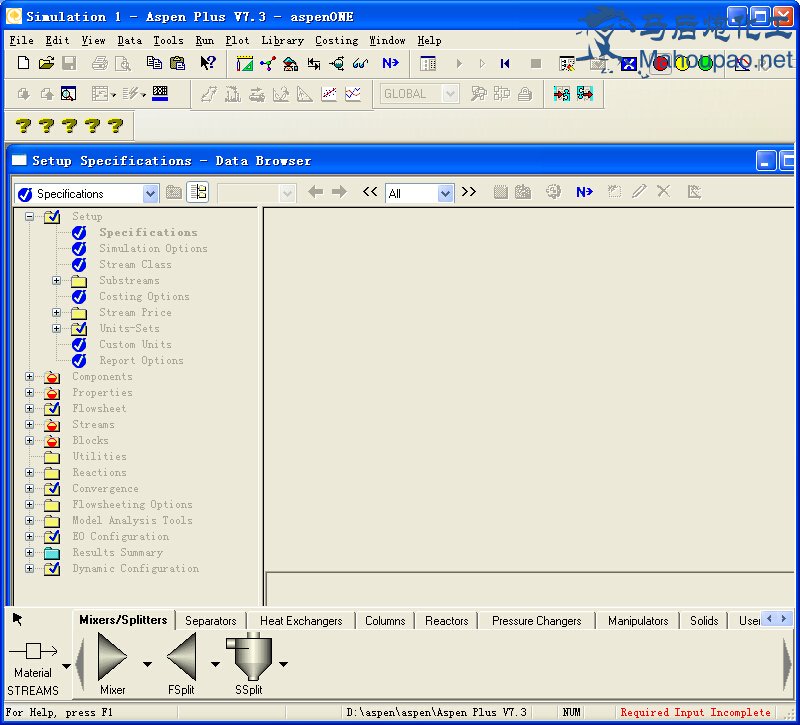
Task: Toggle the Data Browser tree view button
Action: [x=198, y=192]
